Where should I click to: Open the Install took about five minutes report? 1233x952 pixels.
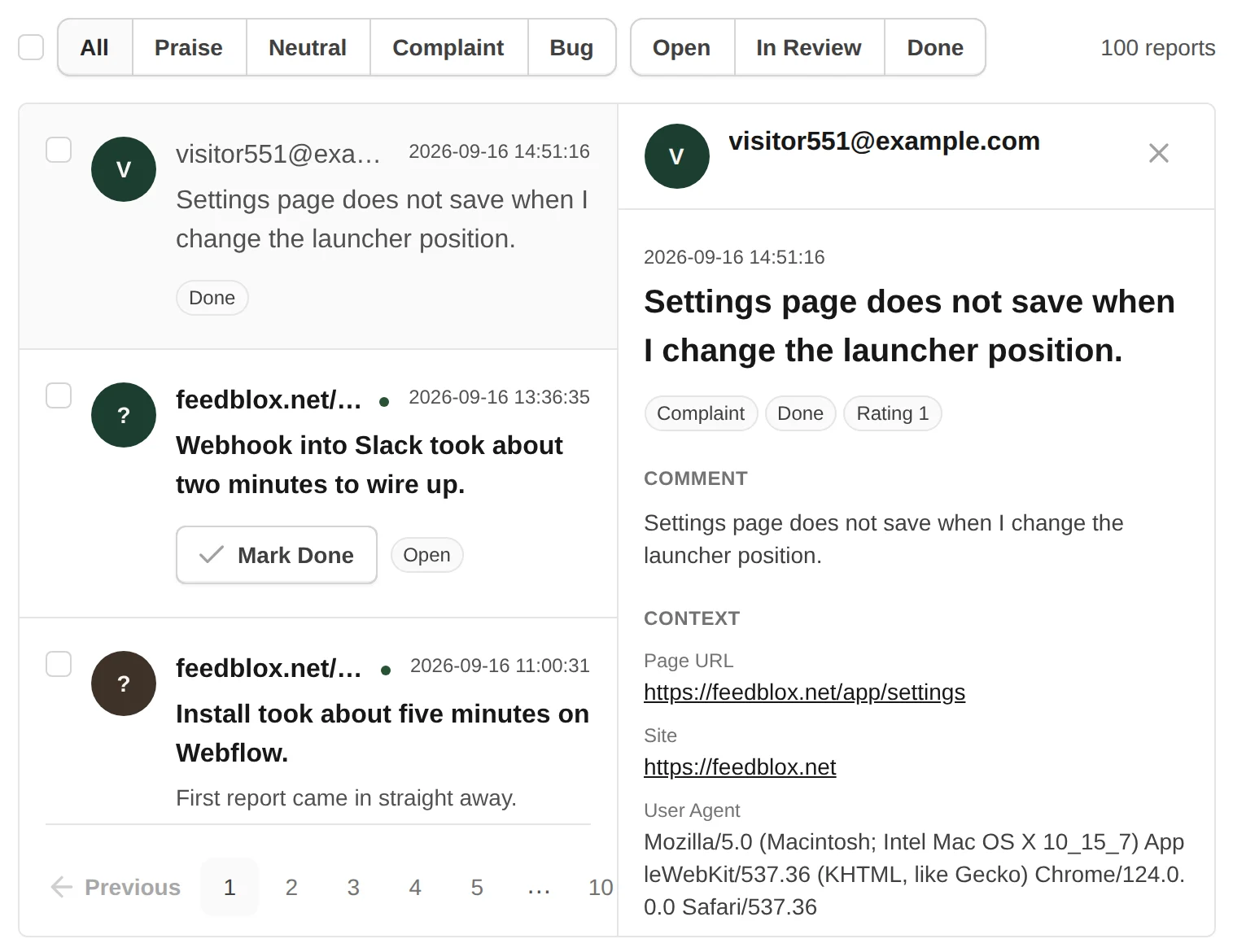pyautogui.click(x=318, y=722)
